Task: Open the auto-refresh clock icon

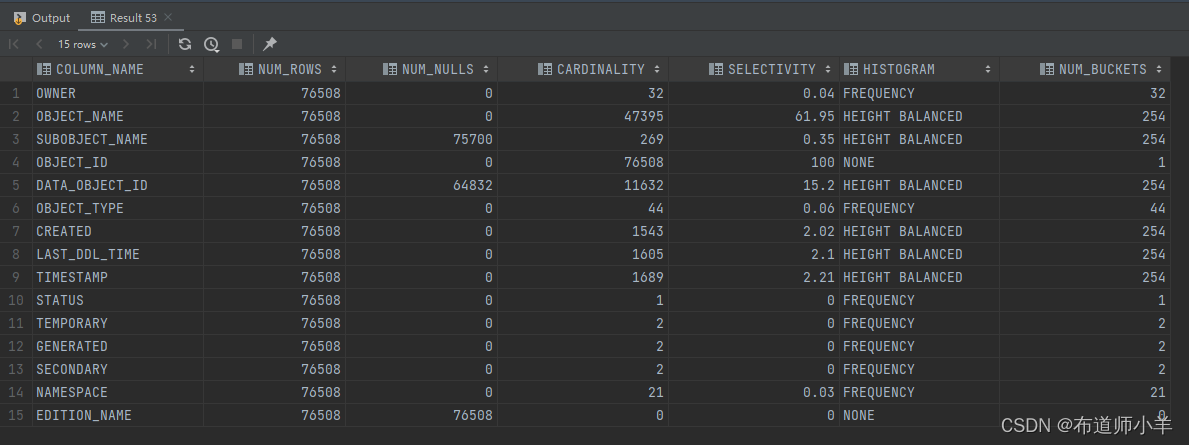Action: click(x=211, y=44)
